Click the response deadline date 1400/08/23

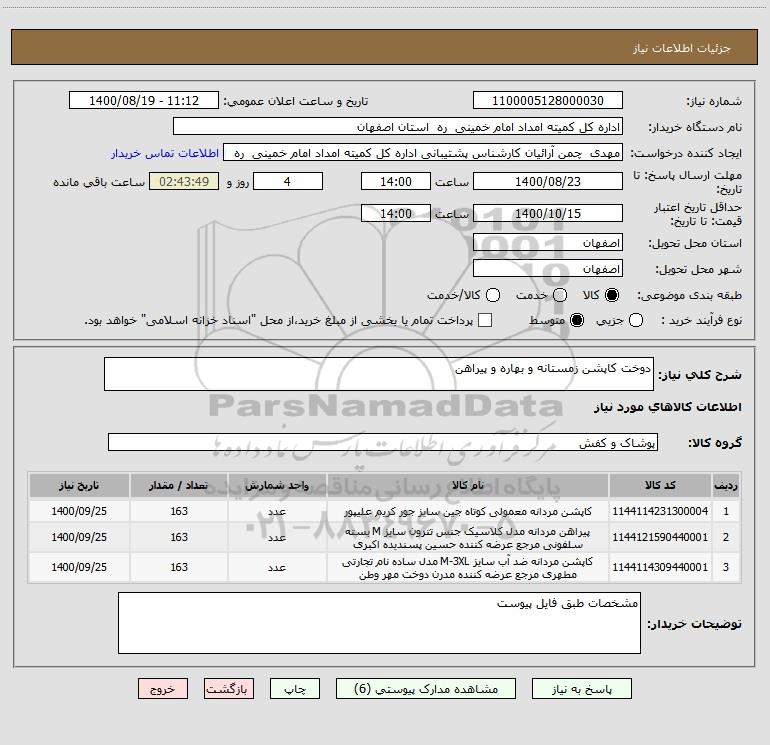548,181
